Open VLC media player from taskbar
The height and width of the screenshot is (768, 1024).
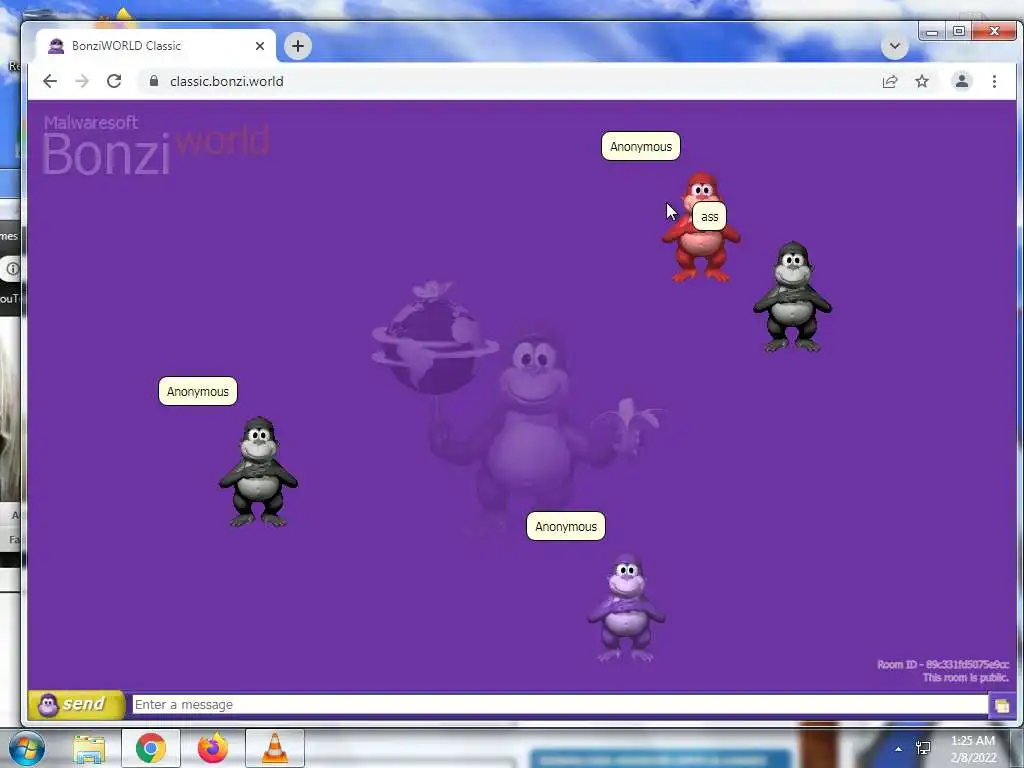tap(275, 748)
